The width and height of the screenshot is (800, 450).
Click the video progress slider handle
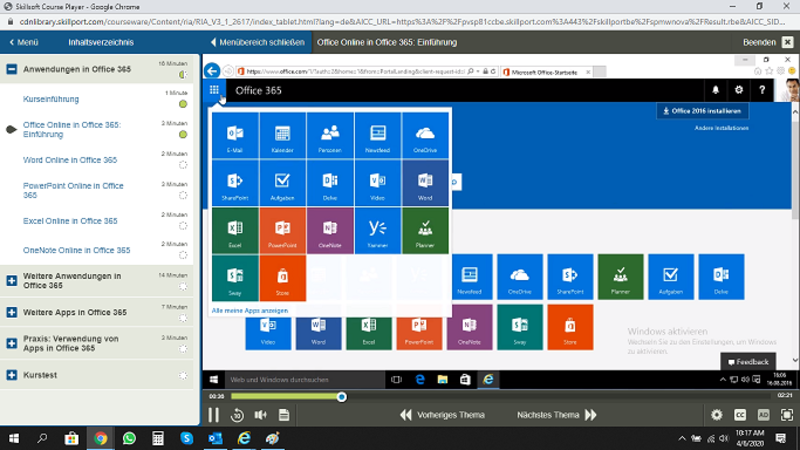342,397
